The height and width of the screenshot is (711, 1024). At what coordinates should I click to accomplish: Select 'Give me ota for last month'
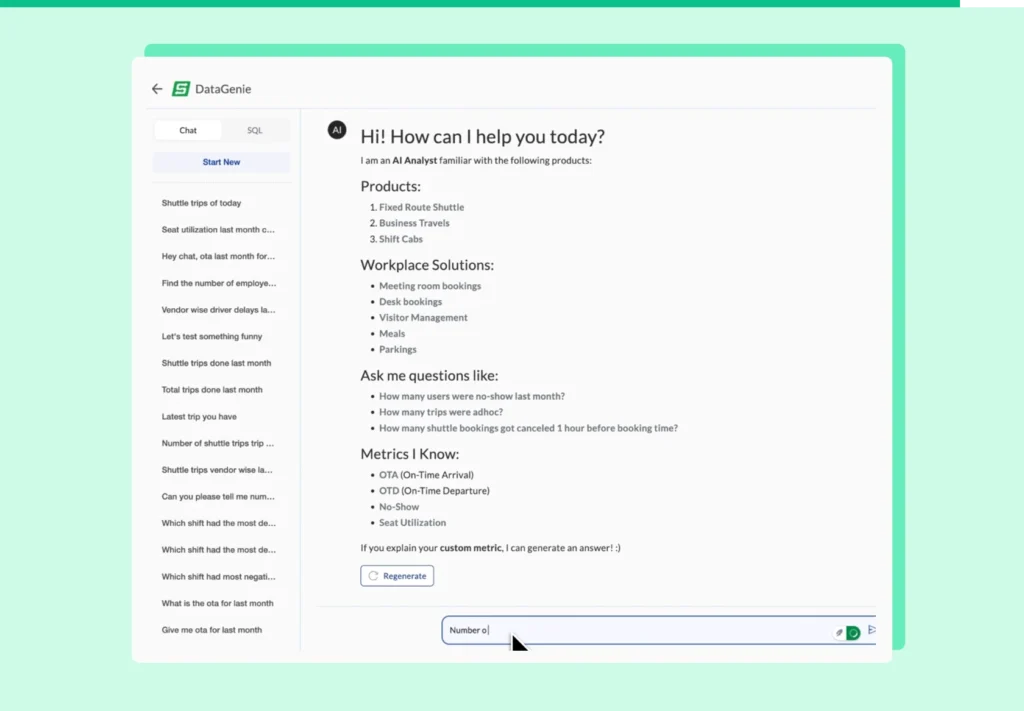(x=212, y=630)
